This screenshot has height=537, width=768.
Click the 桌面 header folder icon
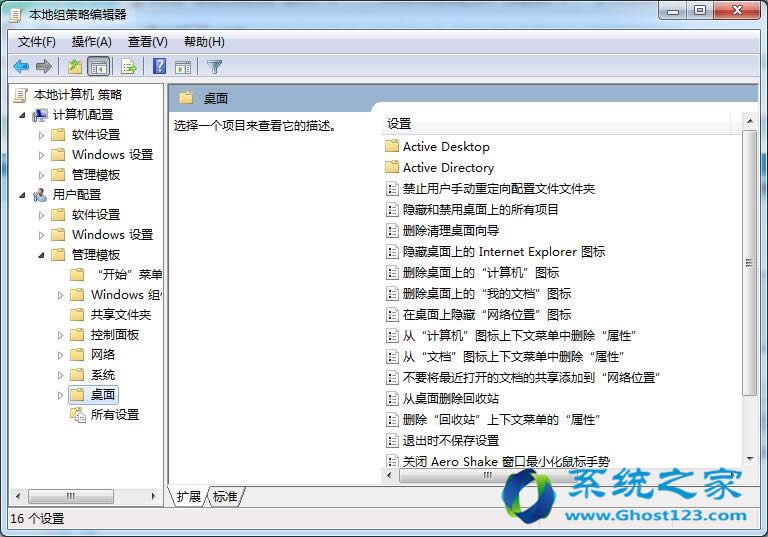tap(186, 98)
